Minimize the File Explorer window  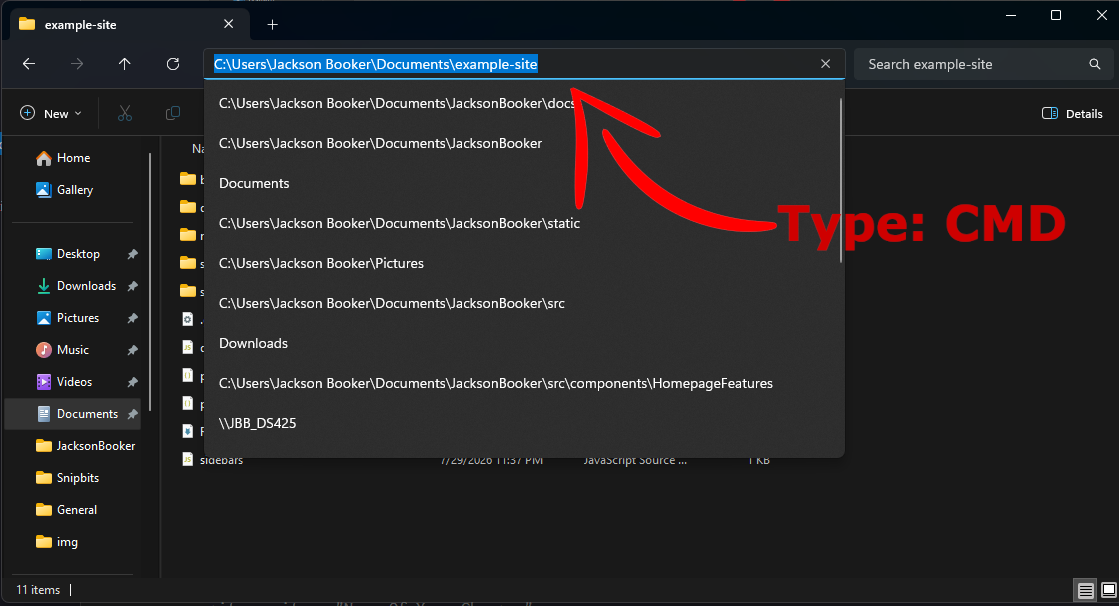coord(1011,15)
